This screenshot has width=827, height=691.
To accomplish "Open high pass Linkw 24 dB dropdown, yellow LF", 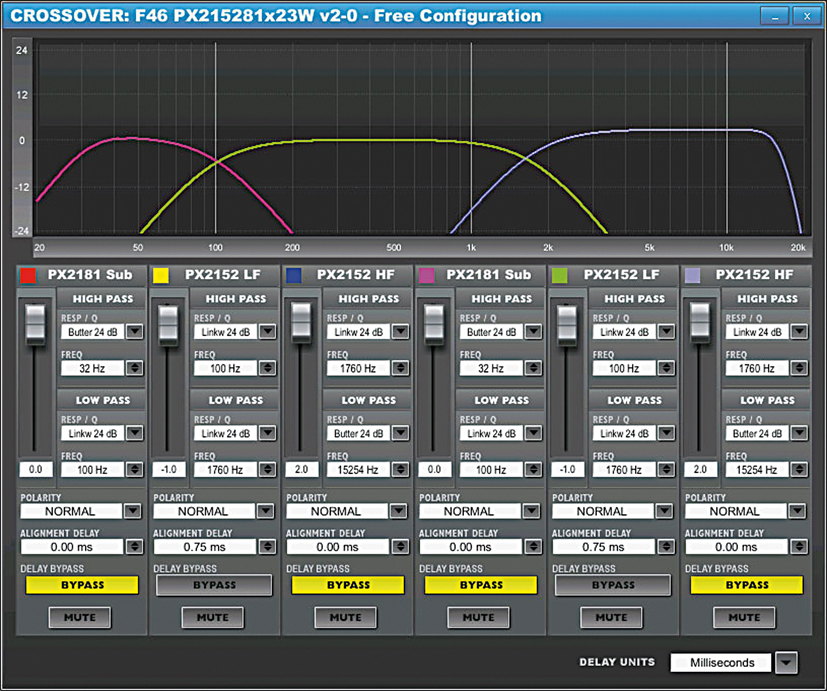I will coord(267,332).
